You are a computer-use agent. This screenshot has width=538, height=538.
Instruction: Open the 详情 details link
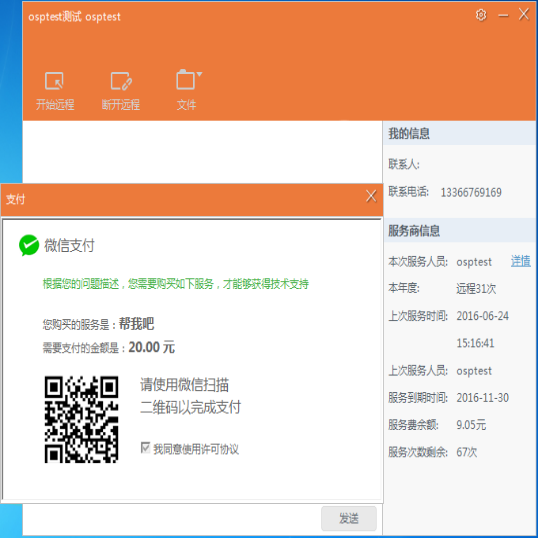click(x=521, y=261)
